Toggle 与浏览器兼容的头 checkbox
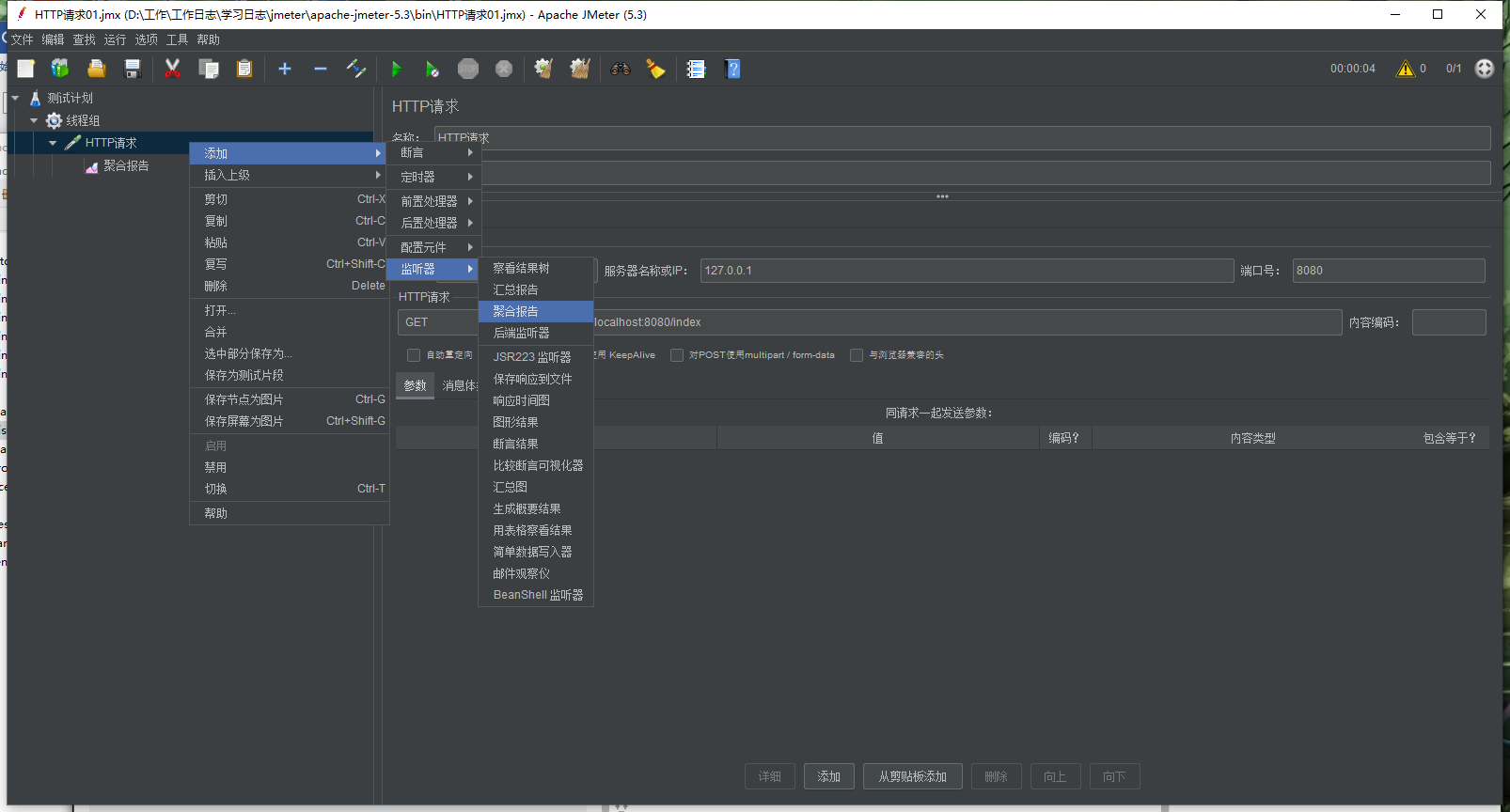1510x812 pixels. click(x=857, y=355)
